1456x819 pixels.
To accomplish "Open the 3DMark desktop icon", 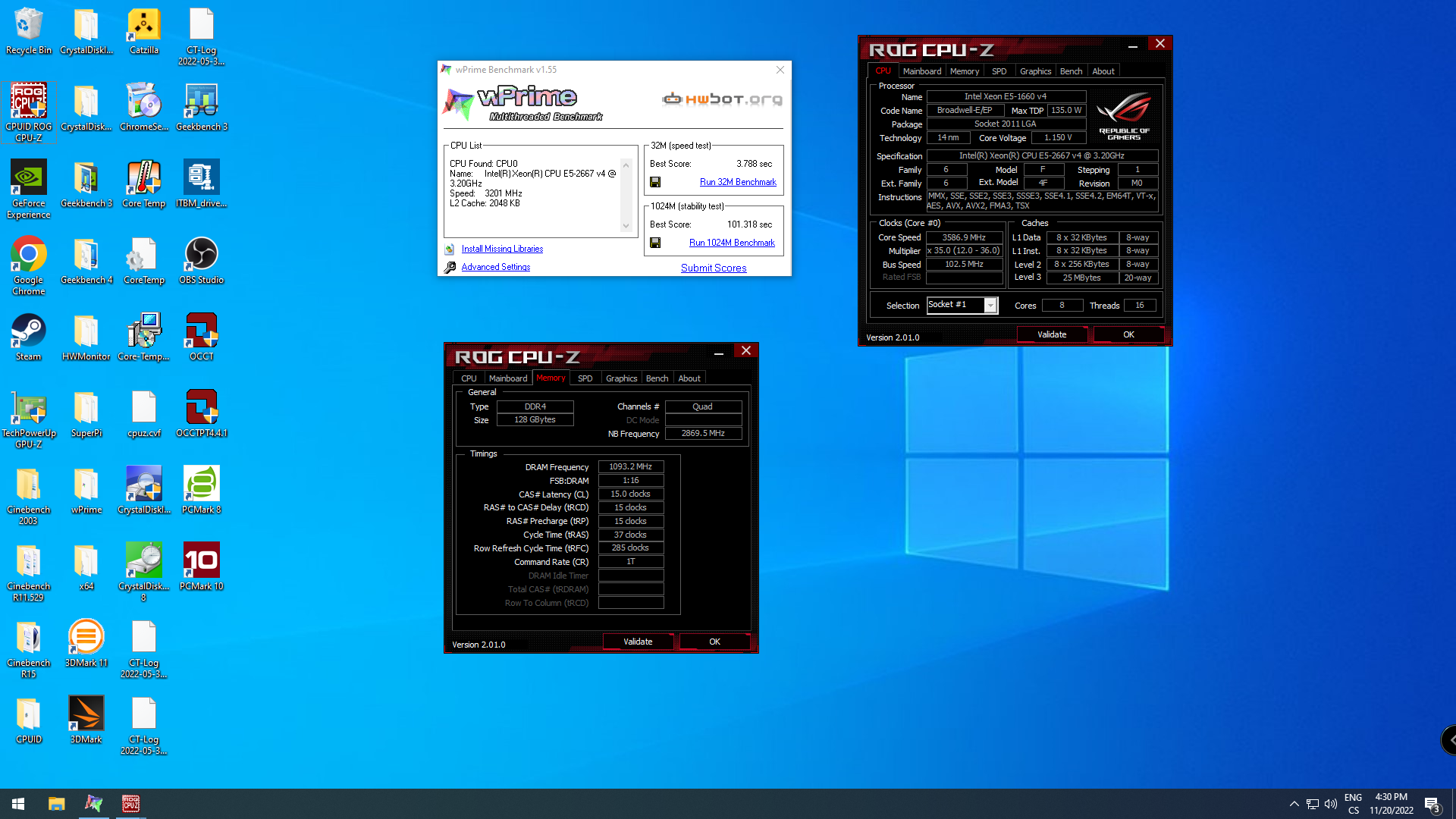I will click(86, 720).
